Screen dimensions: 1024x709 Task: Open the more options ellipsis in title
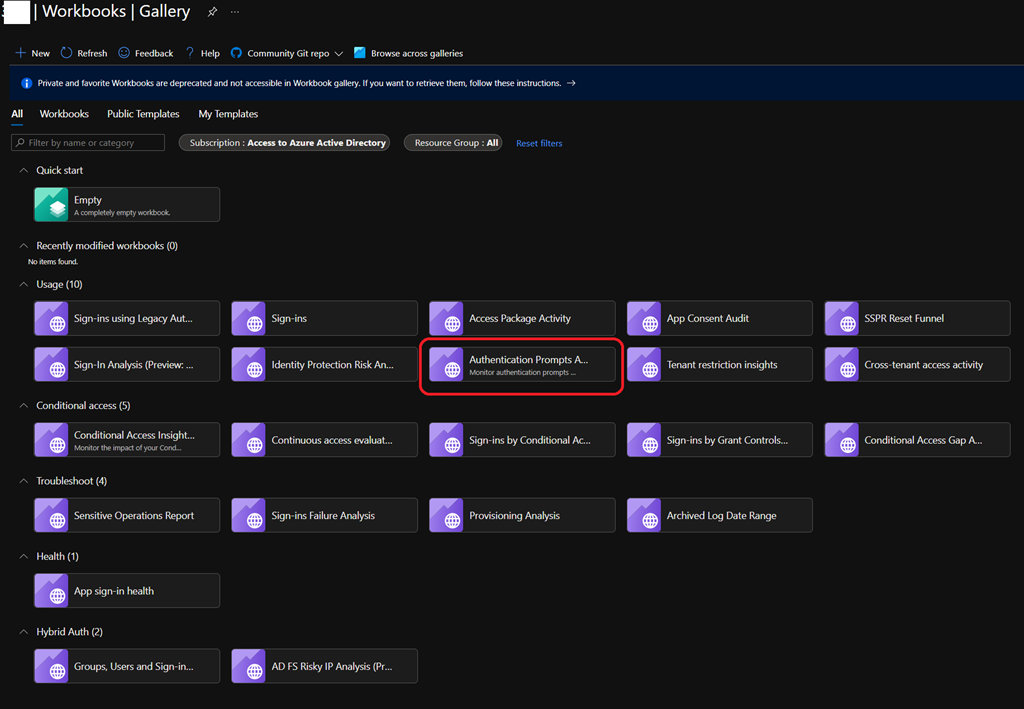[x=235, y=12]
